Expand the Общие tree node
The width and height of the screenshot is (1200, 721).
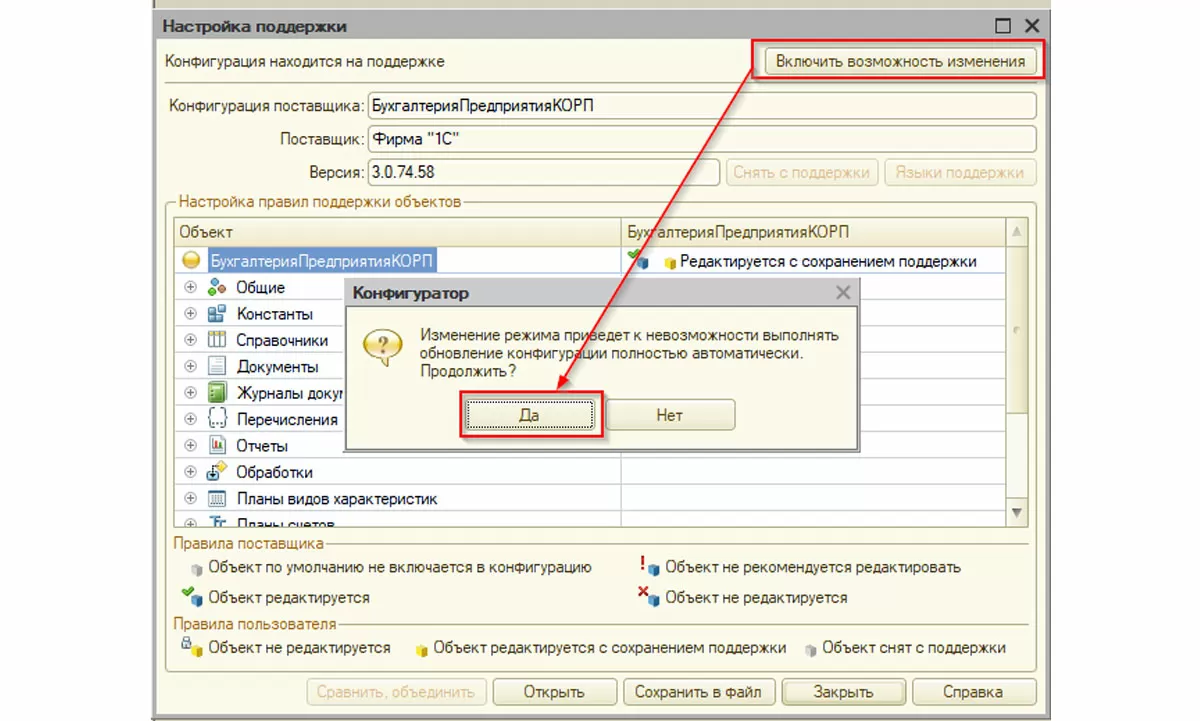point(191,287)
